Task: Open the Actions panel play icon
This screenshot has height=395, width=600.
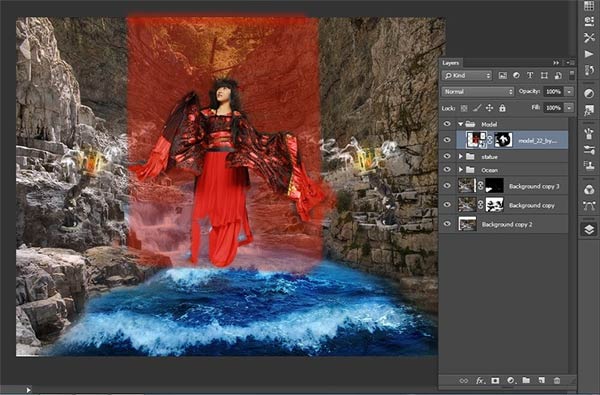Action: [589, 54]
